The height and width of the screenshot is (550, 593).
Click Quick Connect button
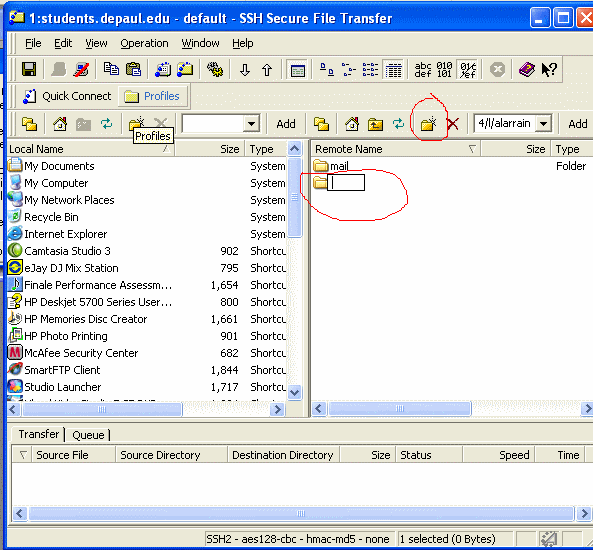coord(67,96)
